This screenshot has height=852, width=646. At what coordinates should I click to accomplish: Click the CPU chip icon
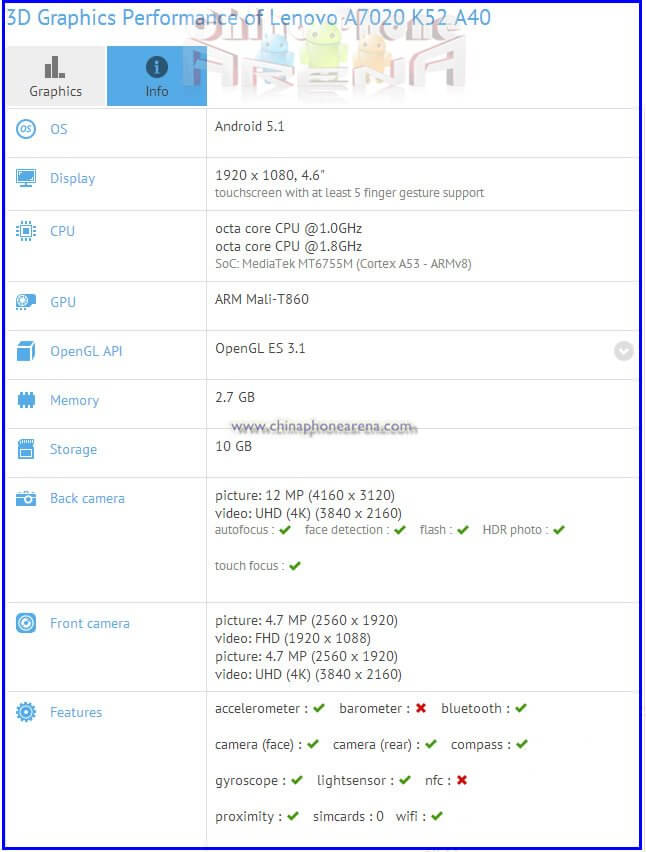[x=26, y=231]
